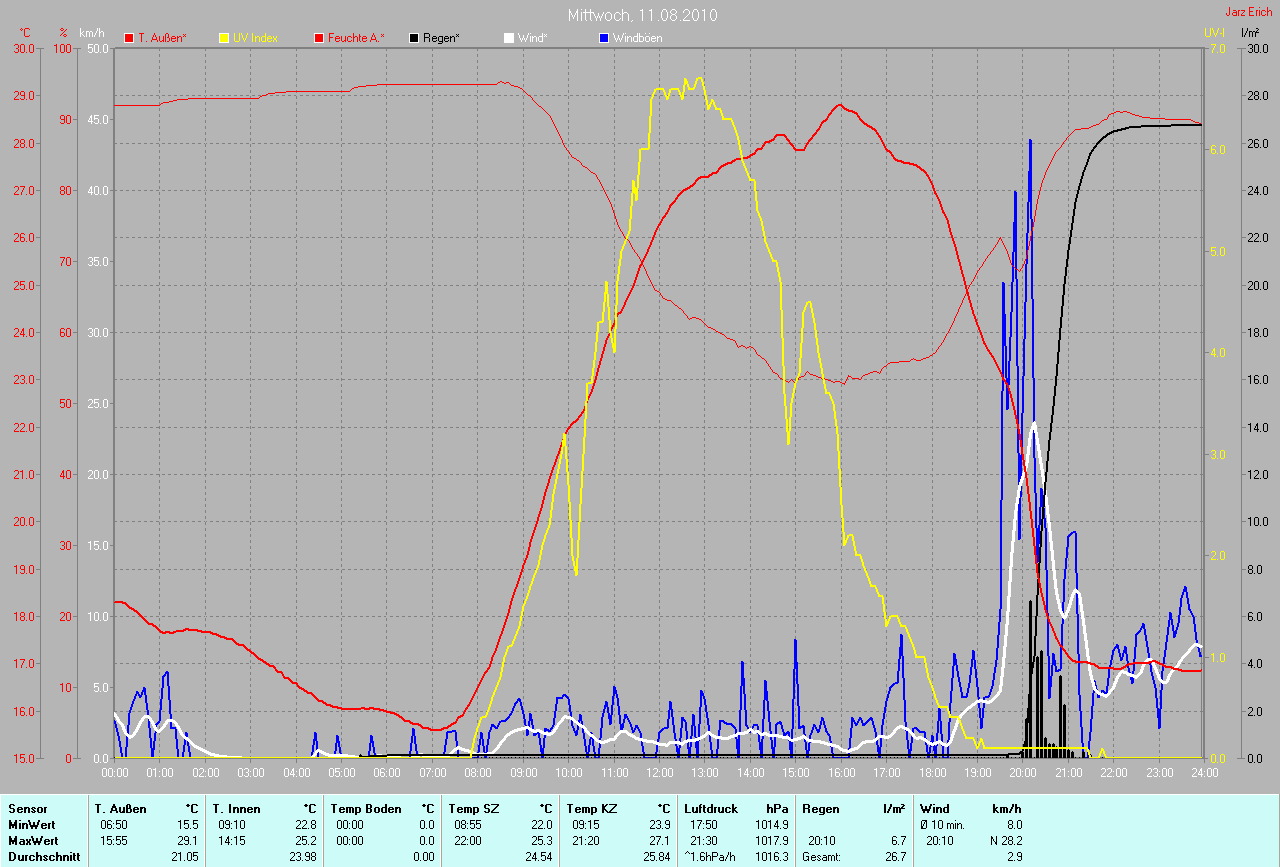1280x867 pixels.
Task: Select the Windböen legend label
Action: [637, 38]
